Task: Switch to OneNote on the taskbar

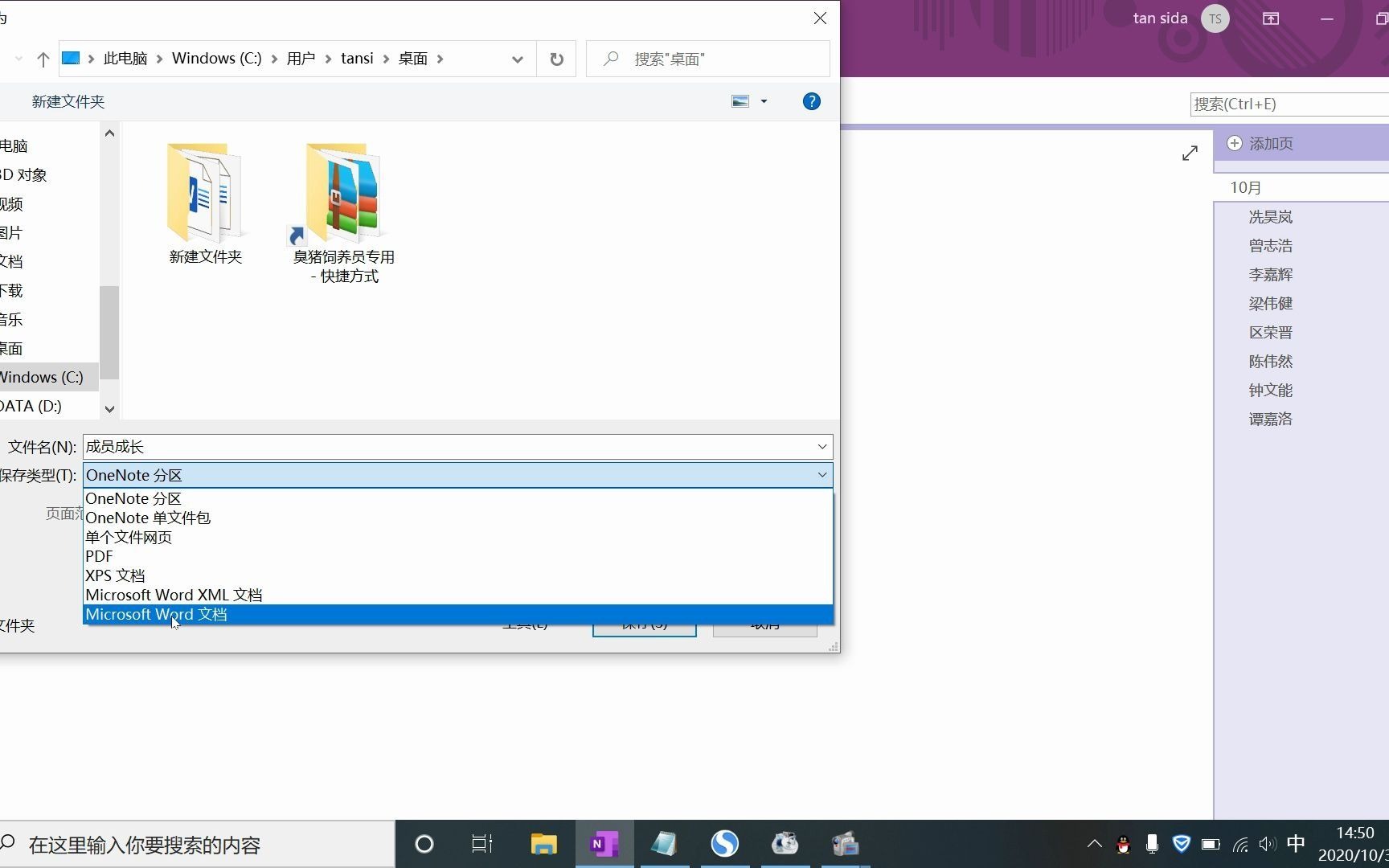Action: point(604,844)
